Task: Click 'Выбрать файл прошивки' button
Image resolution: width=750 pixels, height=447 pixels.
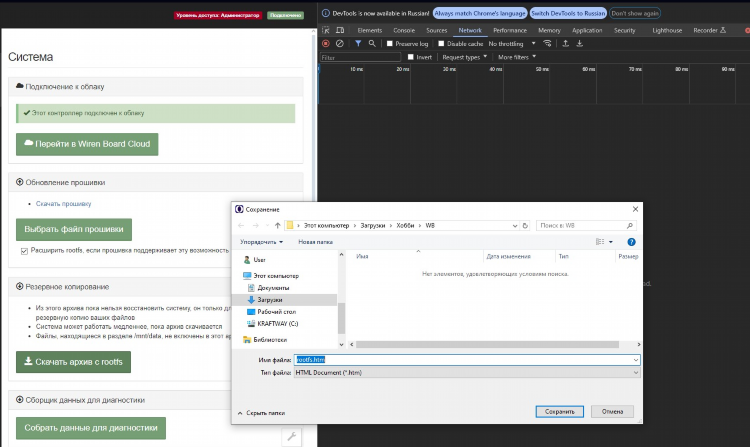Action: pyautogui.click(x=74, y=229)
